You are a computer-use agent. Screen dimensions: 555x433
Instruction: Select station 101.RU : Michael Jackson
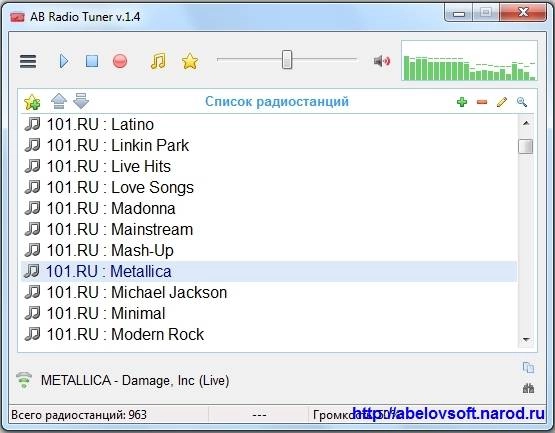coord(269,292)
